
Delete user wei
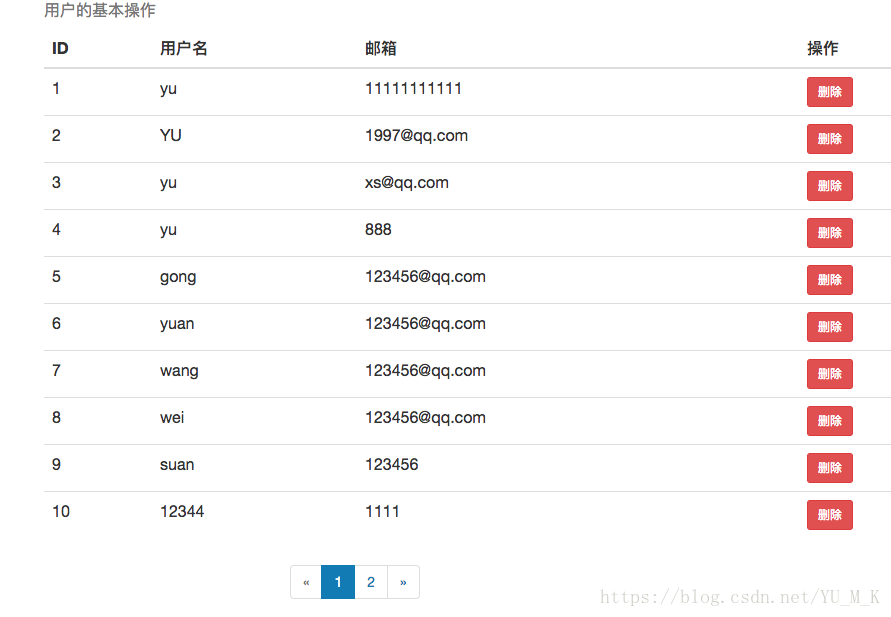coord(830,421)
